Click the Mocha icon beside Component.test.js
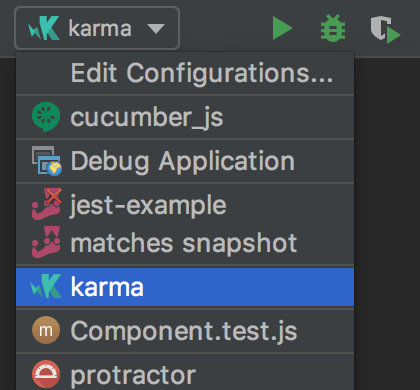Screen dimensions: 420x390 [x=46, y=330]
